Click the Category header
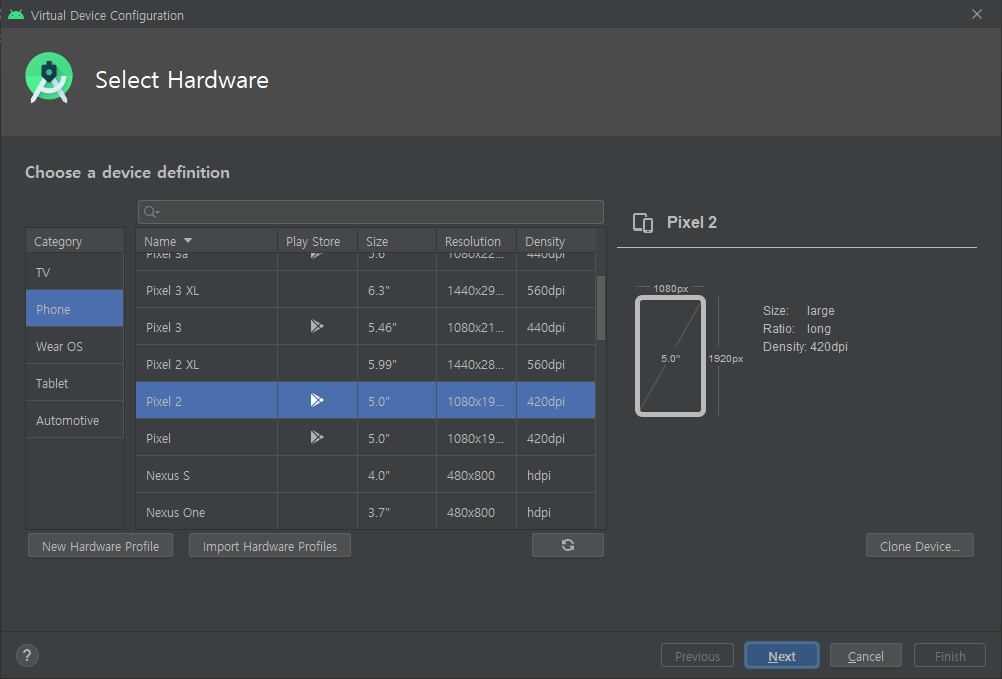 point(75,241)
